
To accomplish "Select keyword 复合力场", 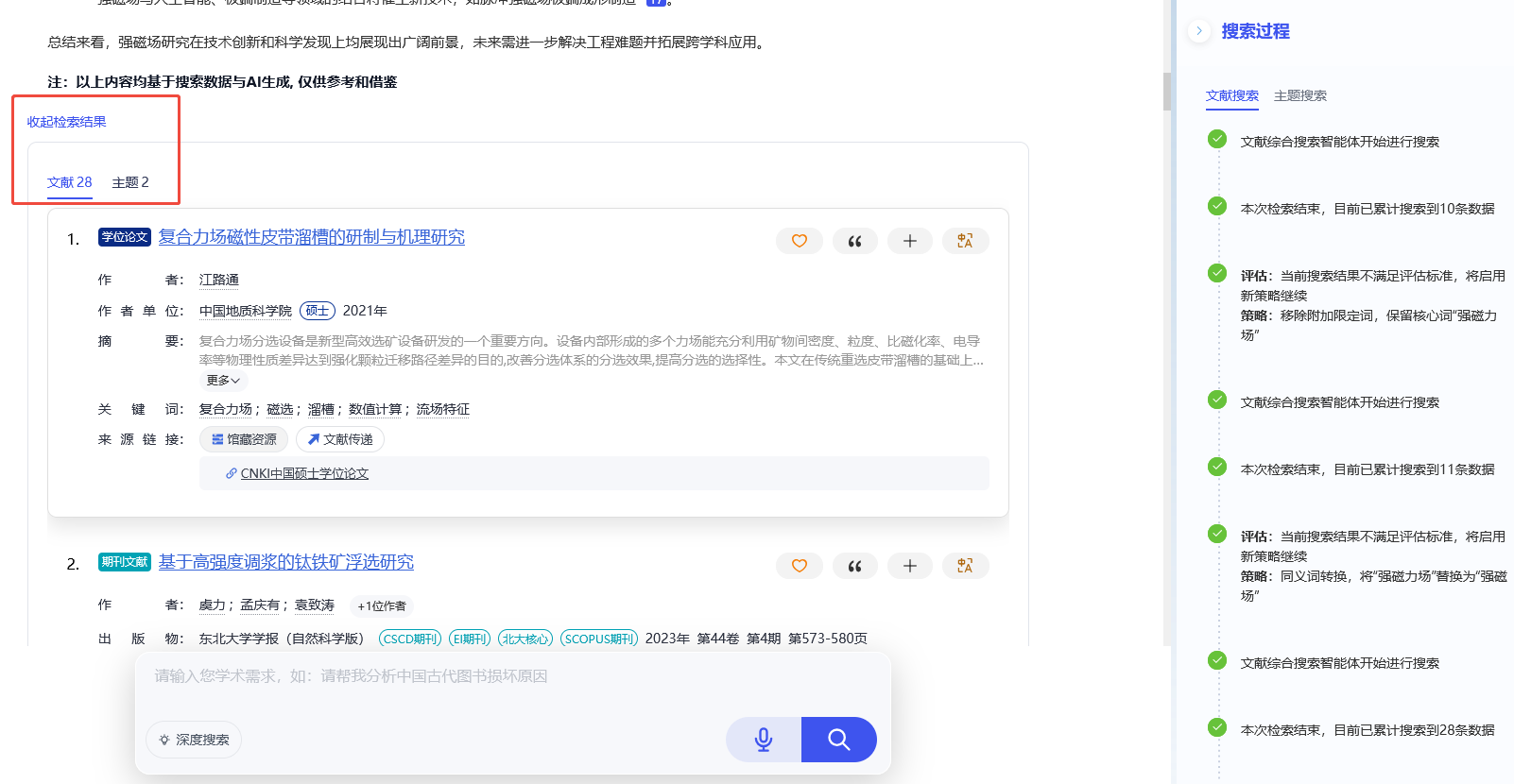I will pos(226,409).
